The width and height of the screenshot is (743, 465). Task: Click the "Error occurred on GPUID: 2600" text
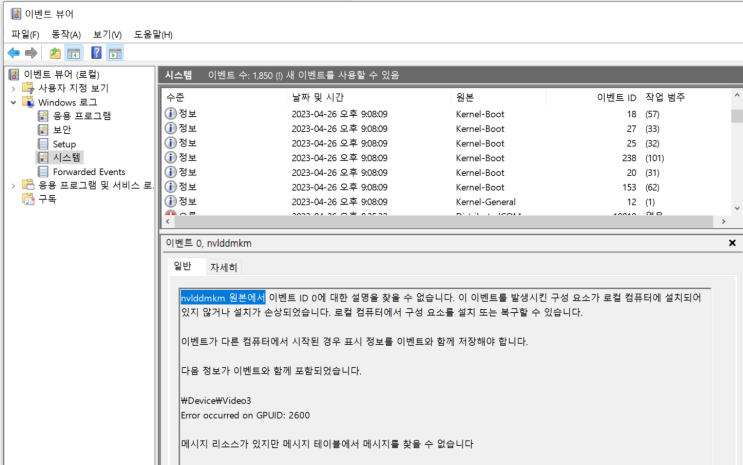pyautogui.click(x=245, y=415)
